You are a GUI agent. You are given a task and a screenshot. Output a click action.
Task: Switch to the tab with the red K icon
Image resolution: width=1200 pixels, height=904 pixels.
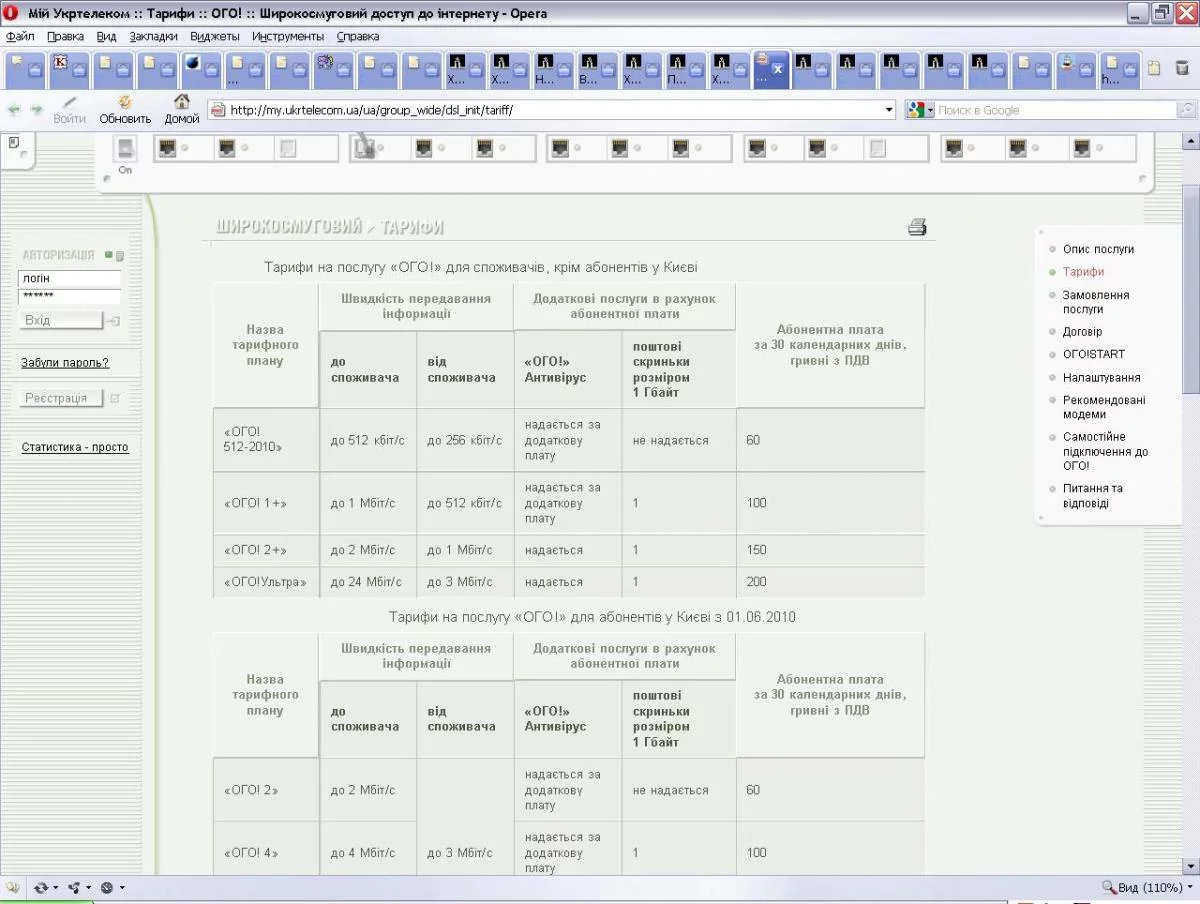pyautogui.click(x=69, y=69)
